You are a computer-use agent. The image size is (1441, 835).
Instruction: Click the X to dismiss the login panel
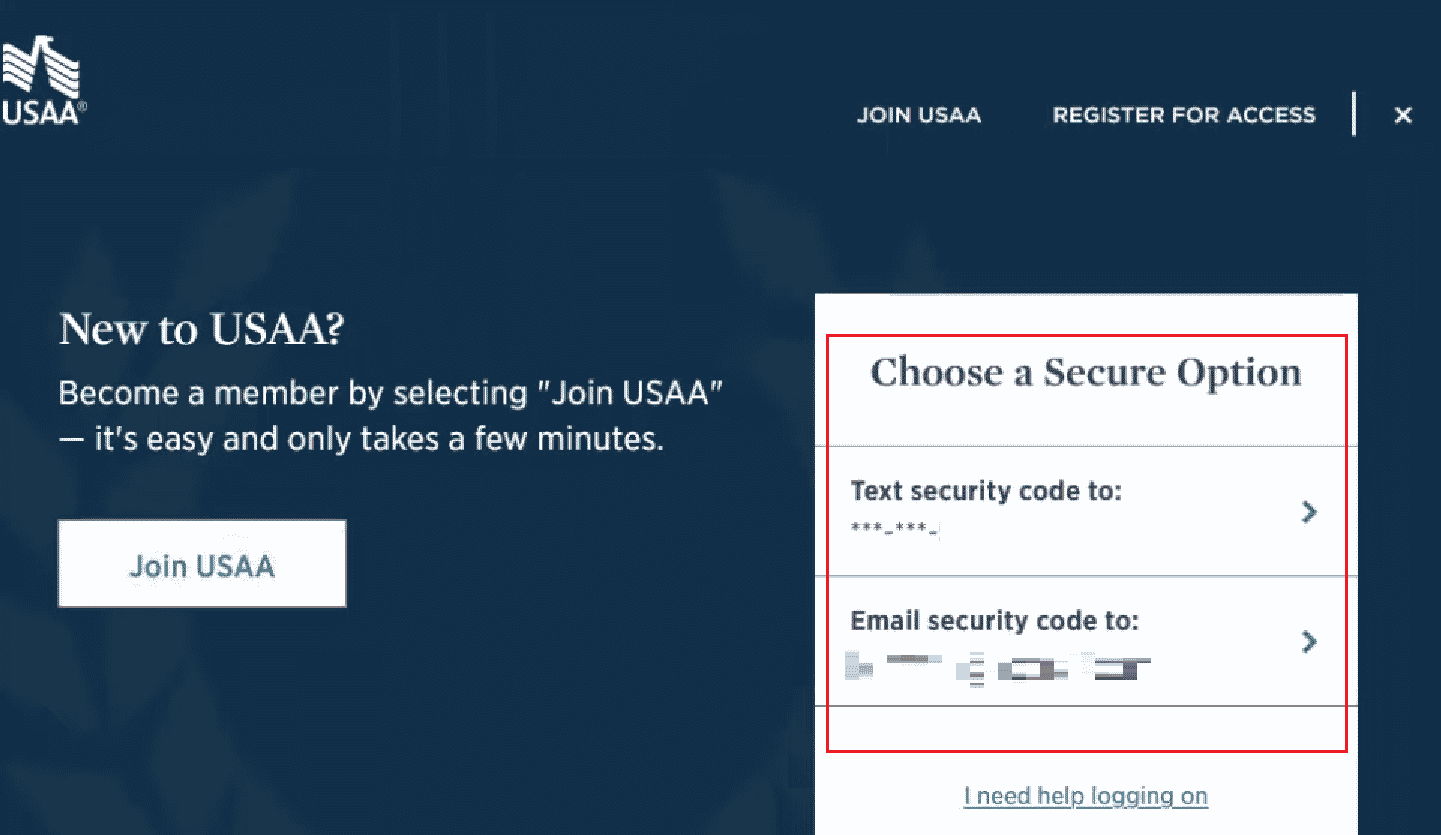tap(1402, 114)
